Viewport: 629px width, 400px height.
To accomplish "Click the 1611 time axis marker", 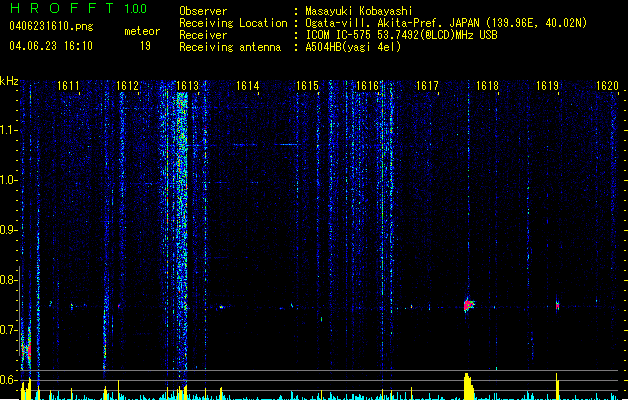I will pyautogui.click(x=68, y=86).
